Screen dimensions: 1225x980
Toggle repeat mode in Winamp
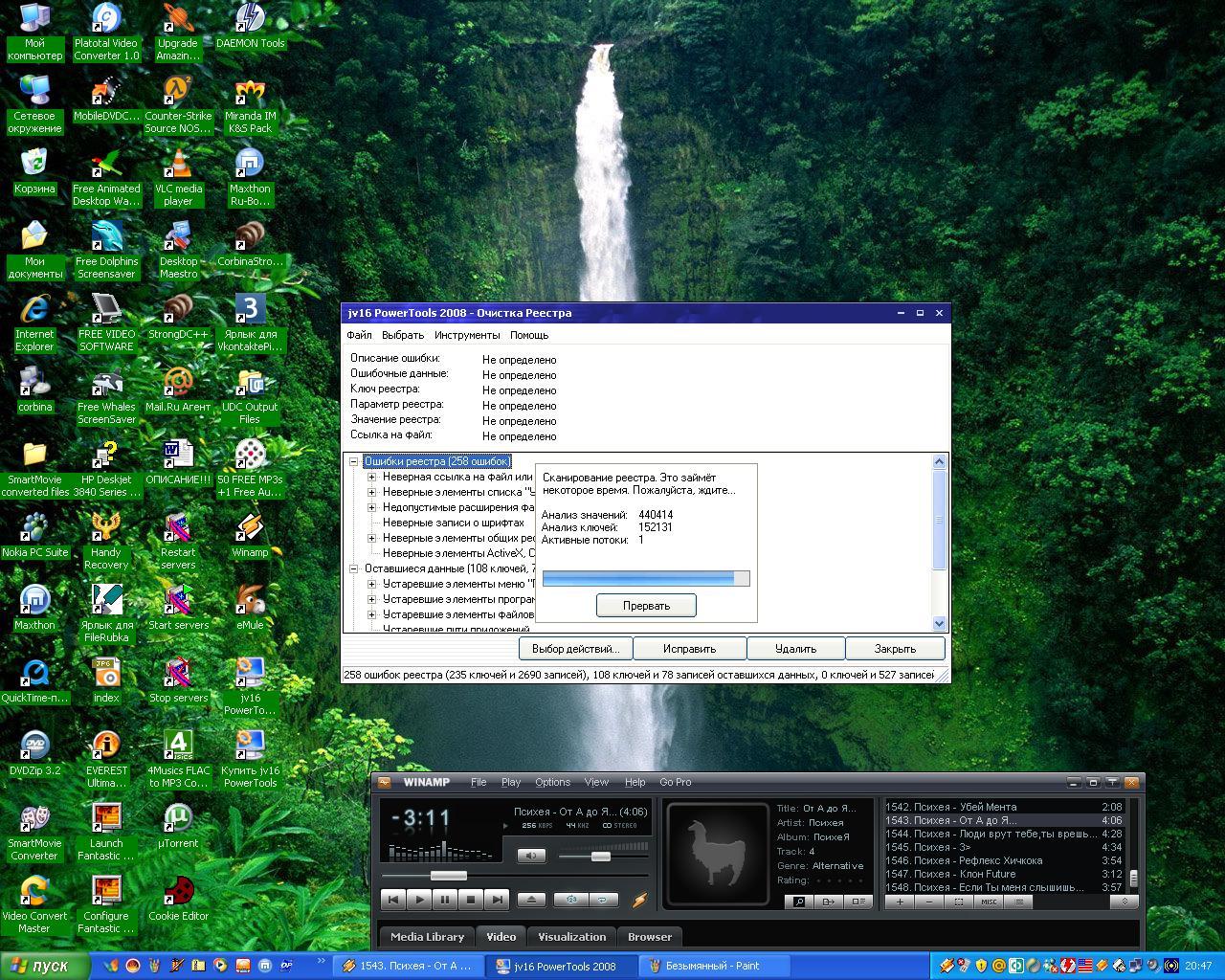click(603, 900)
